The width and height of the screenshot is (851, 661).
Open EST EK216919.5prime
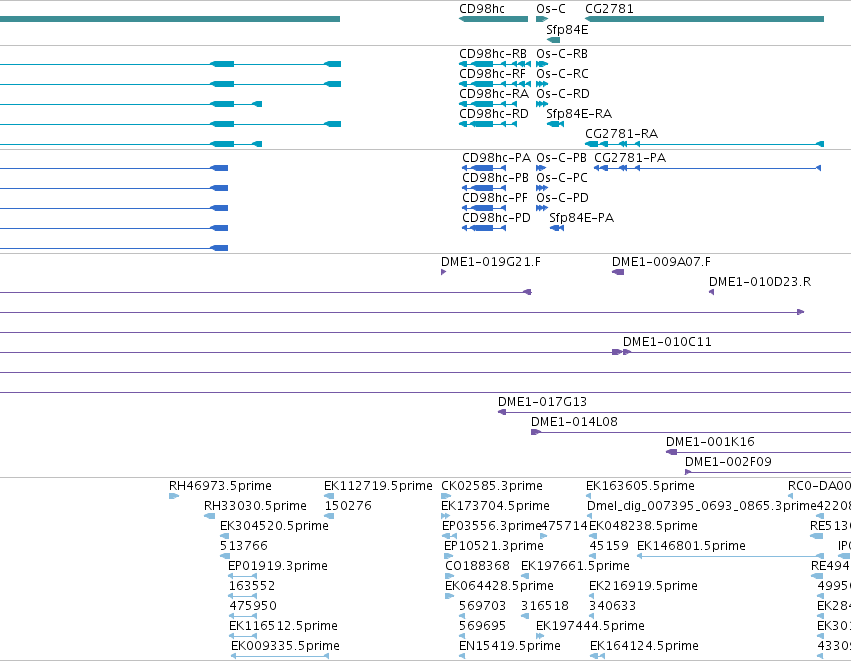pyautogui.click(x=644, y=586)
